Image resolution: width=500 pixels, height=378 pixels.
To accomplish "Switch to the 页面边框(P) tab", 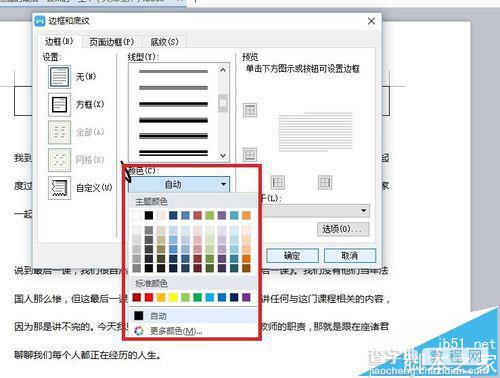I will 112,42.
